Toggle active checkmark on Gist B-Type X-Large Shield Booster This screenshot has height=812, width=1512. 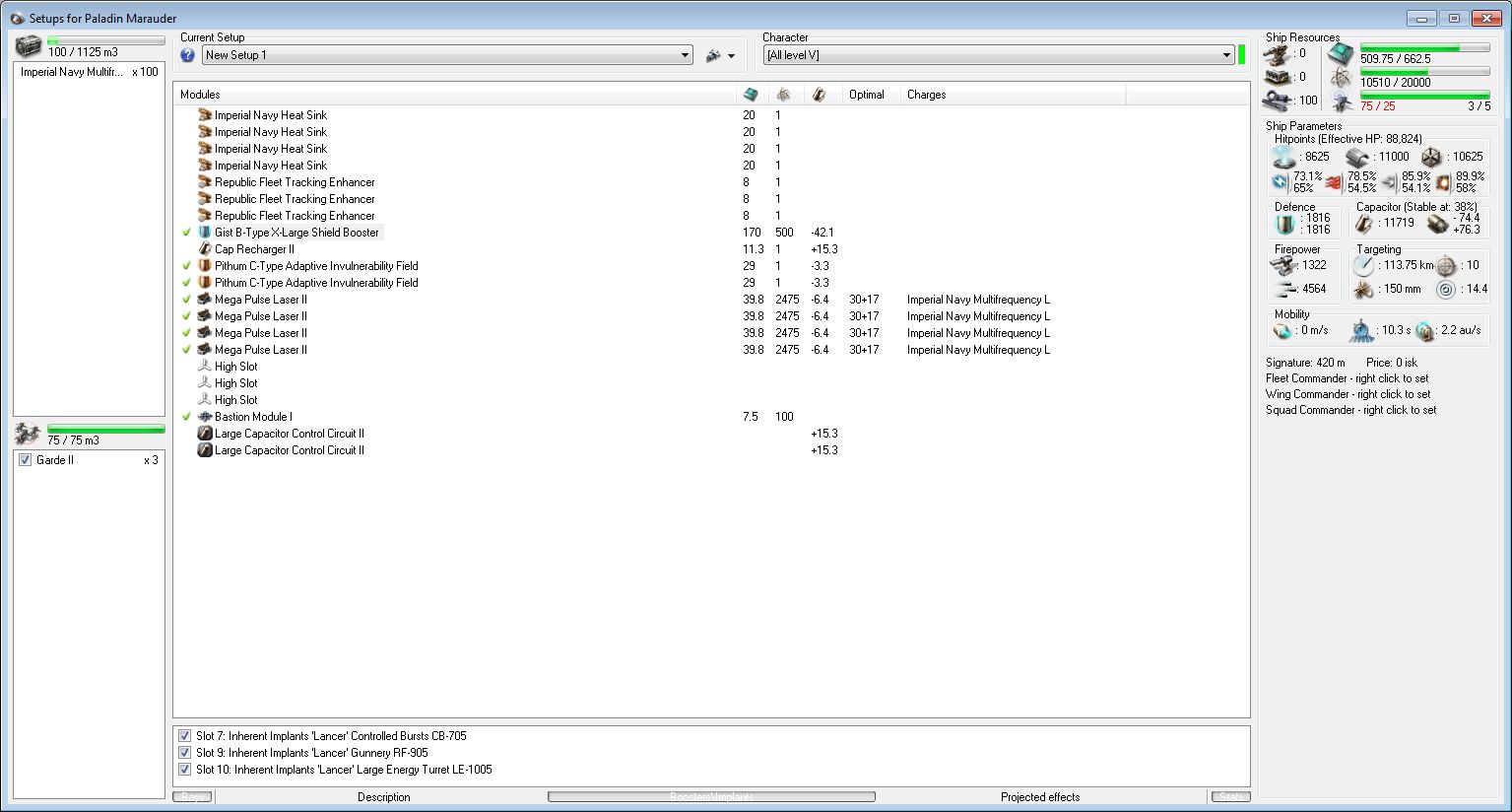click(x=186, y=233)
